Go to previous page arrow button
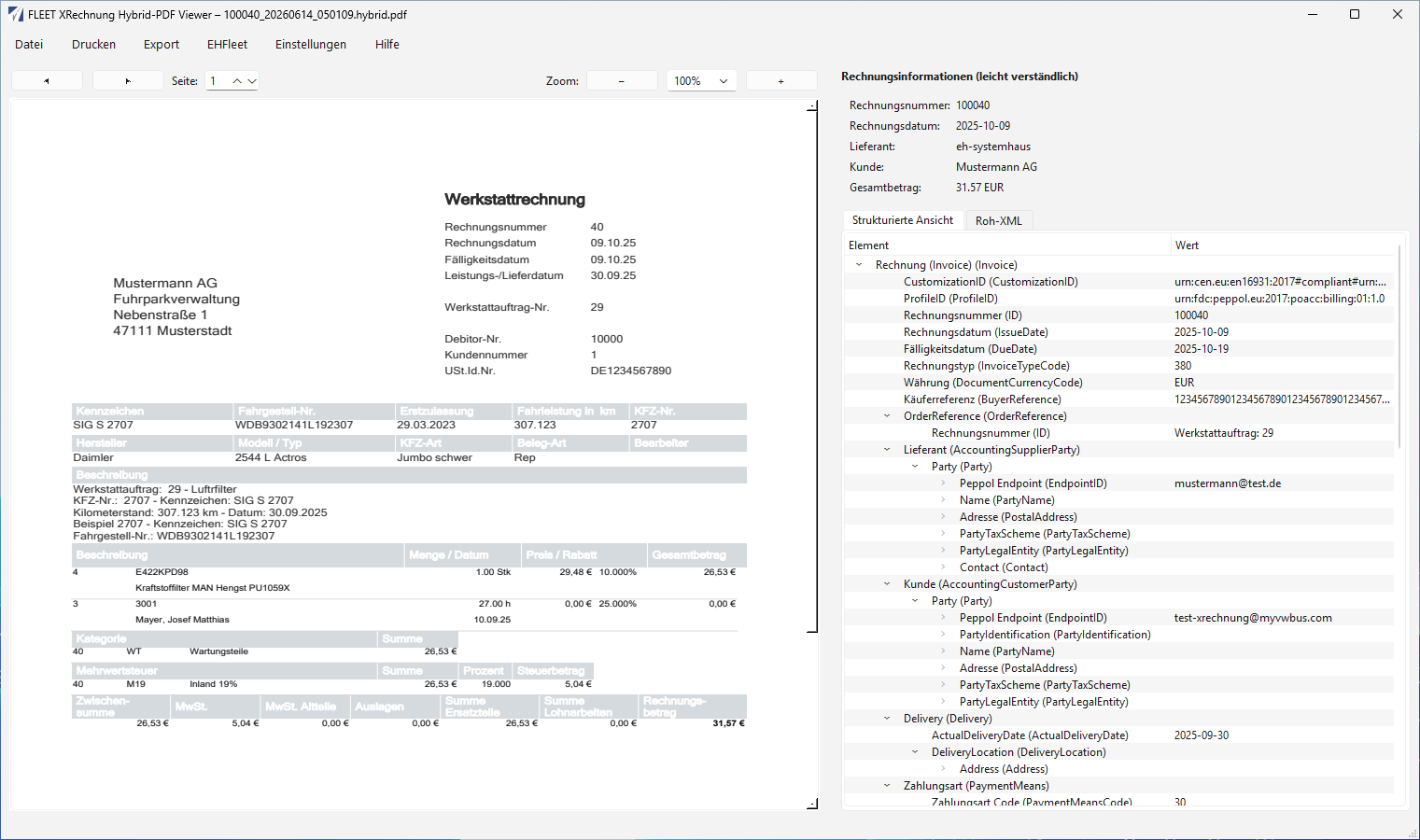The height and width of the screenshot is (840, 1420). (46, 81)
